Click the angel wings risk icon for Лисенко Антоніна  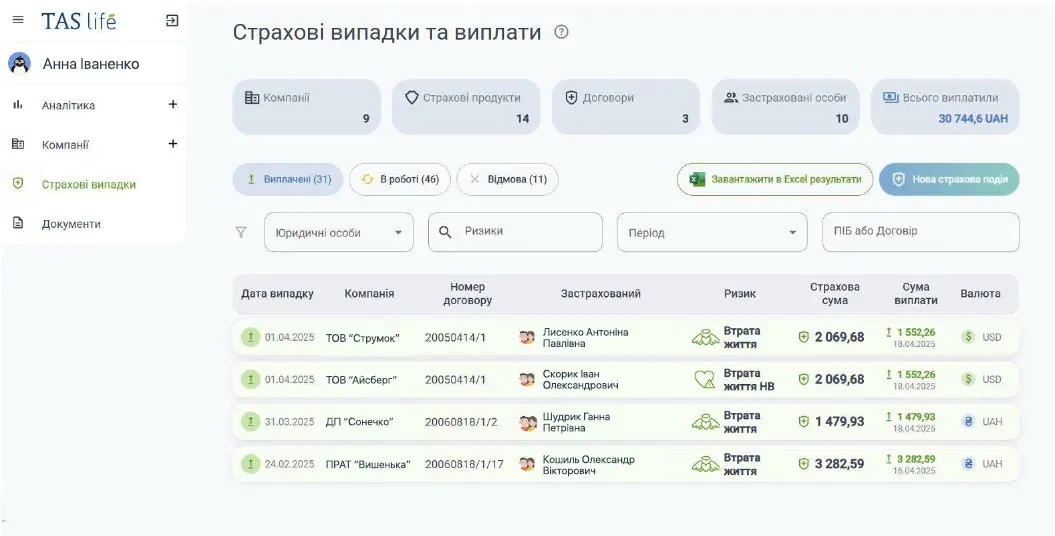[705, 338]
